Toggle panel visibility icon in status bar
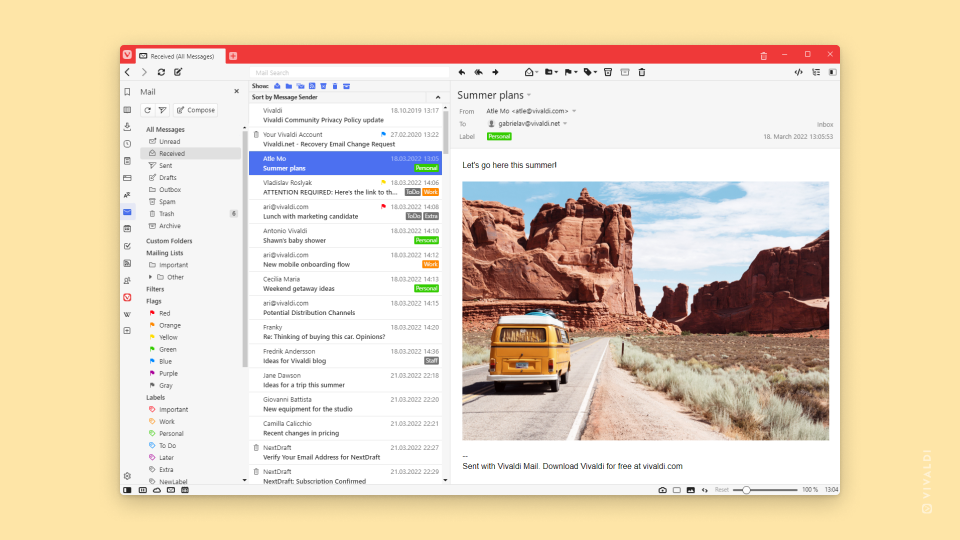960x540 pixels. point(127,490)
